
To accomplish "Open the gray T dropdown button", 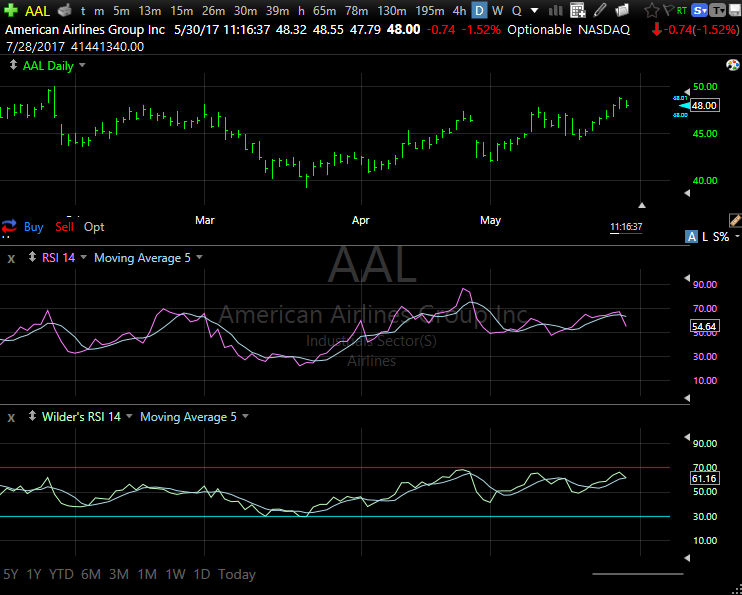I will (x=718, y=10).
